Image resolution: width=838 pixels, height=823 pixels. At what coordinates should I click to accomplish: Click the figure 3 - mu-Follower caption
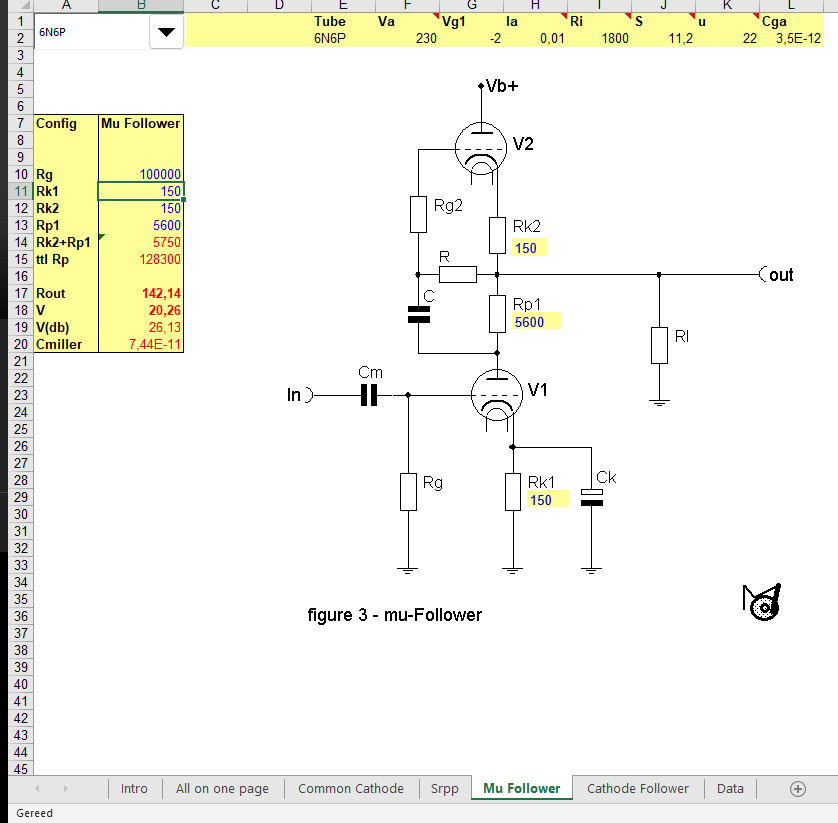[x=394, y=615]
